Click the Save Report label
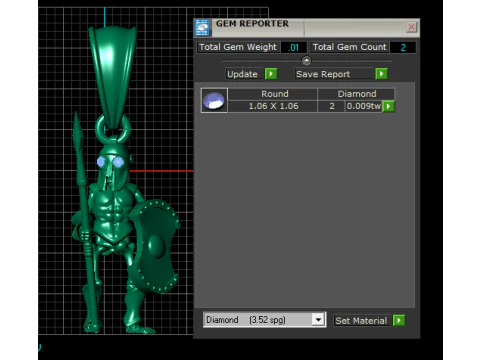 click(x=334, y=74)
